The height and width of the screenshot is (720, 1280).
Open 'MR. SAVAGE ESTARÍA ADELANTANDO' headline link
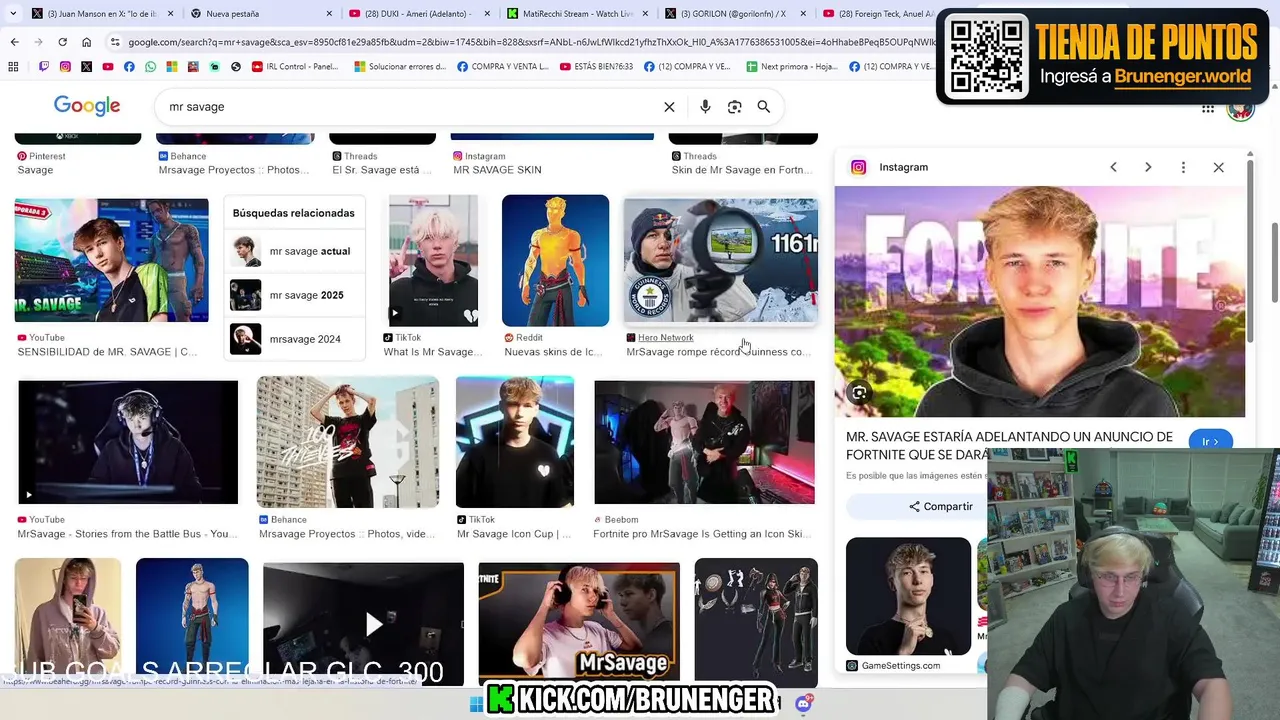point(1010,445)
